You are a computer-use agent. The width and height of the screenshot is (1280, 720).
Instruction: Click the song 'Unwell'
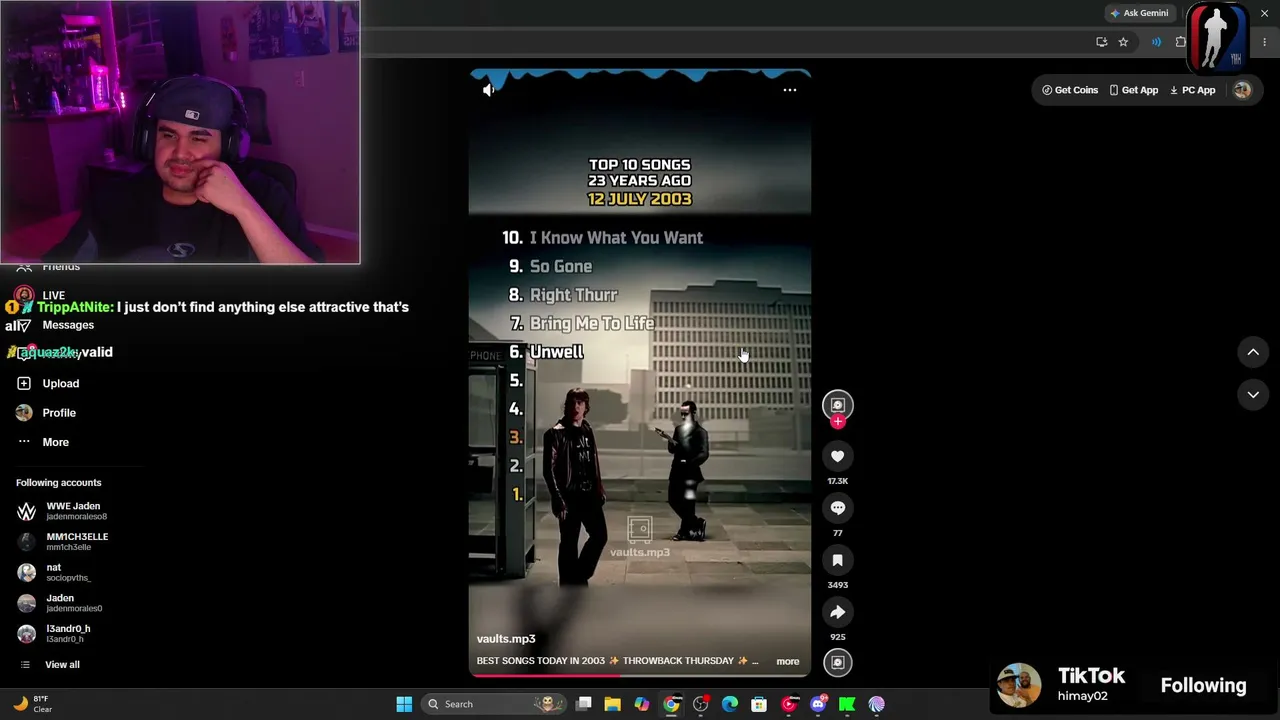click(557, 352)
